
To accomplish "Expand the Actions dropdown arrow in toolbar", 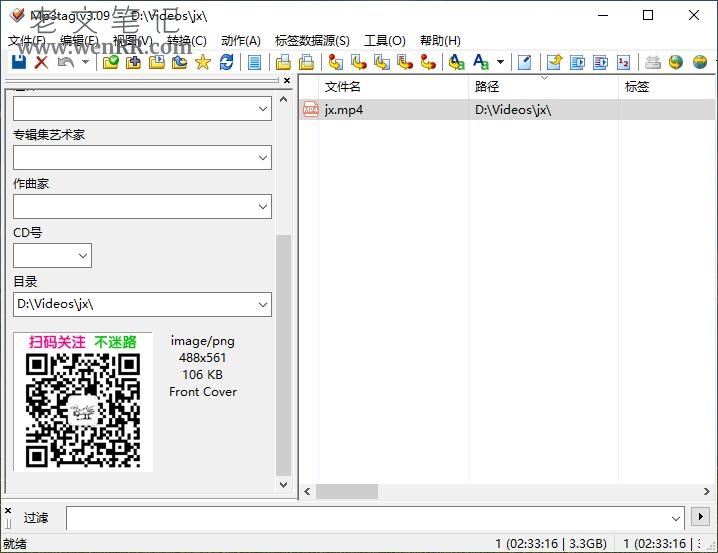I will click(500, 62).
